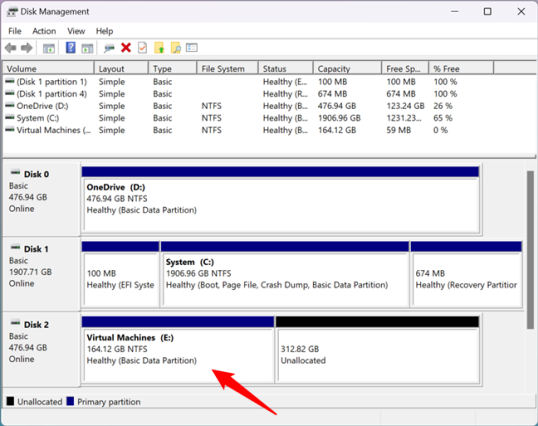Viewport: 538px width, 426px height.
Task: Click the Disk 1 drive icon
Action: [x=15, y=247]
